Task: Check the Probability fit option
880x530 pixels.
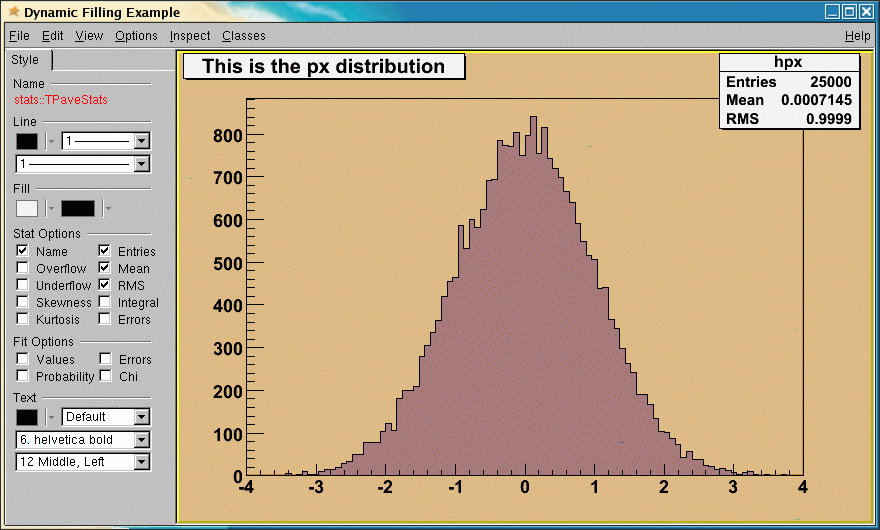Action: (x=23, y=376)
